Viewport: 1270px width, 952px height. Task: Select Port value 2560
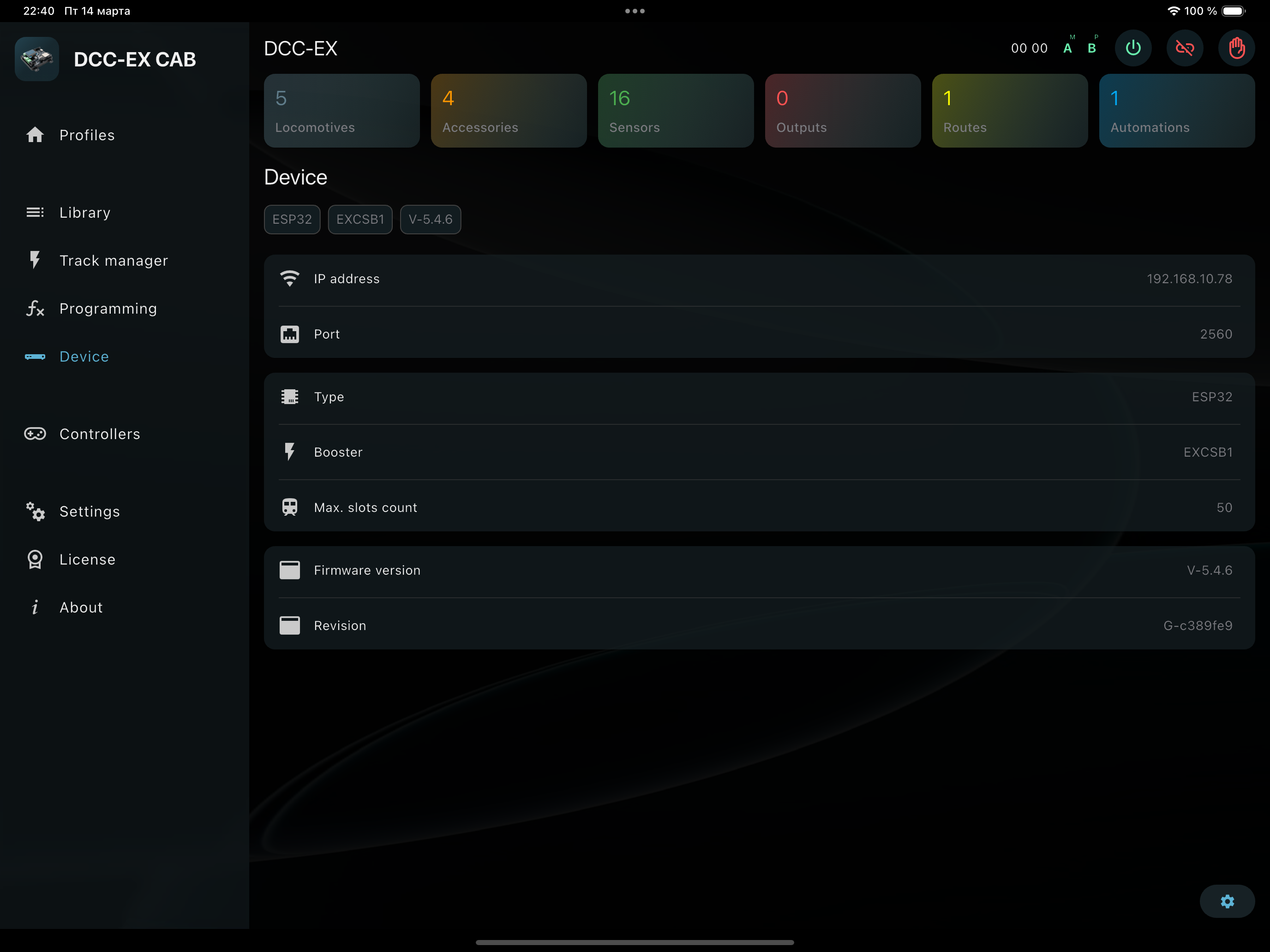tap(1216, 334)
